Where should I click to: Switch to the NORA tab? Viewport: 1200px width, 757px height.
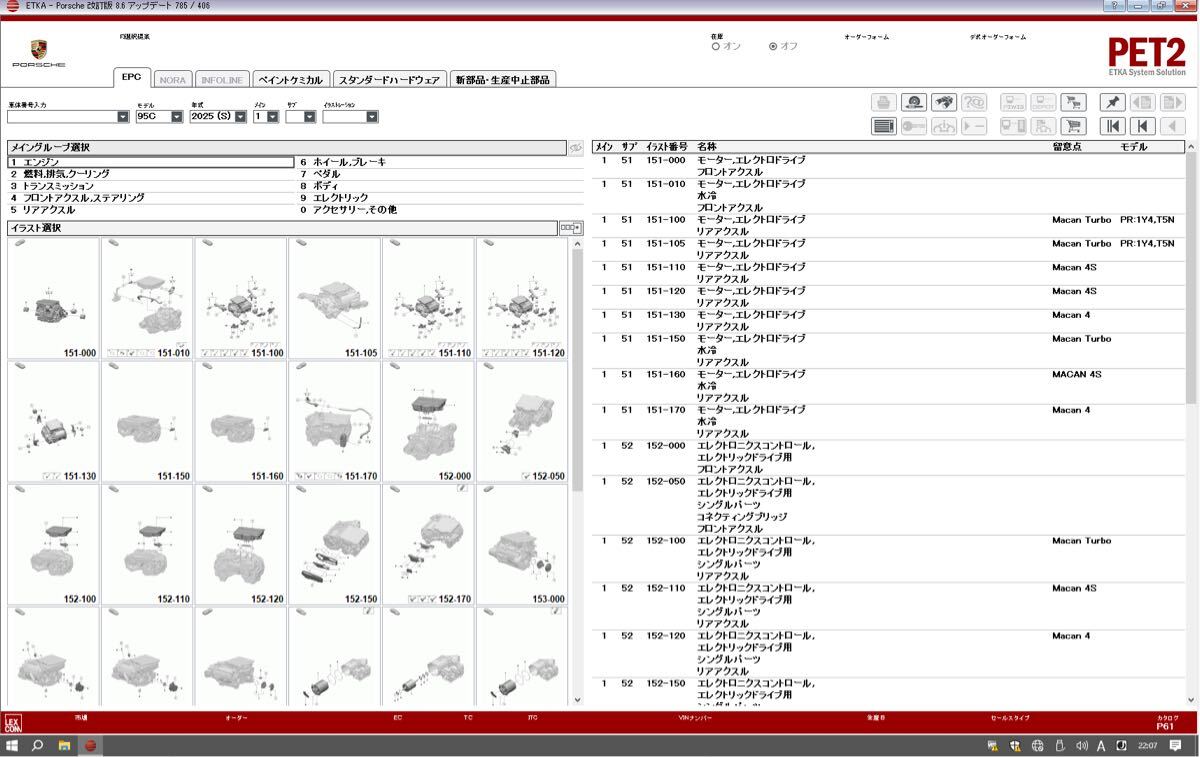tap(172, 78)
